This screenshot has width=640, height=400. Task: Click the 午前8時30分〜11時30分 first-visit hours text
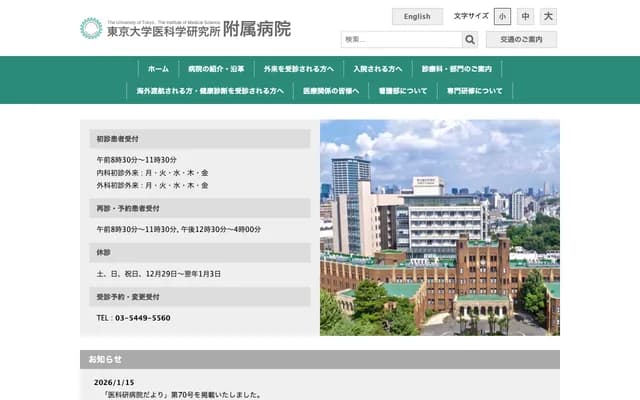click(136, 160)
